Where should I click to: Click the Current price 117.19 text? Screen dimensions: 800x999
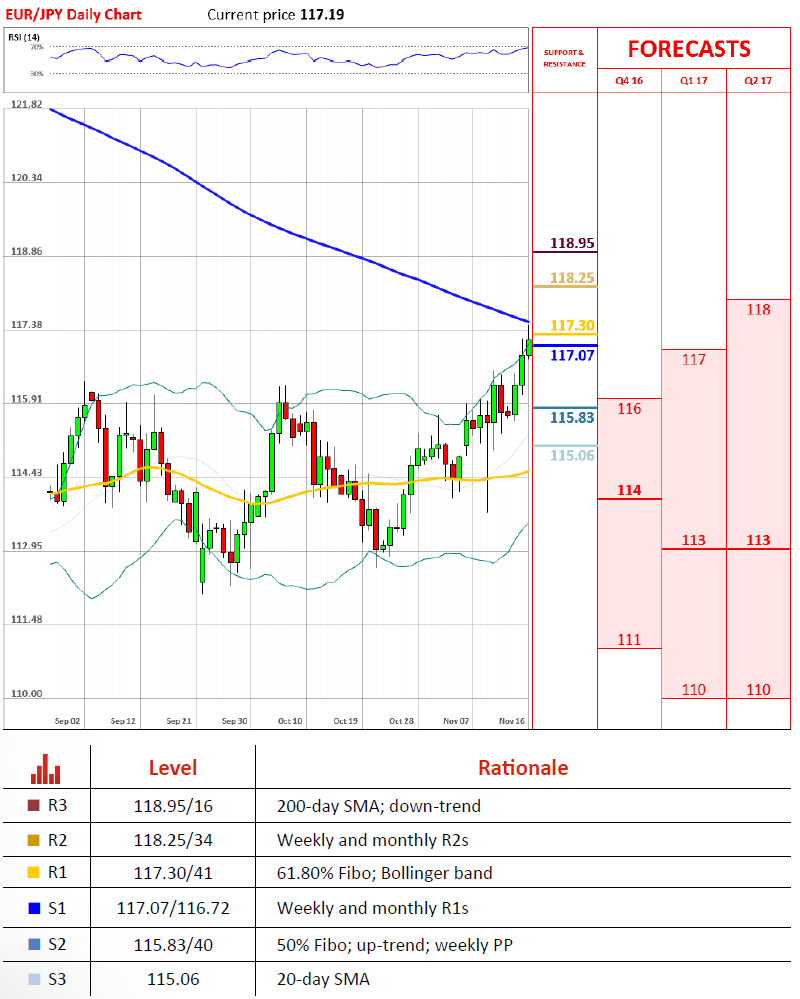pos(276,15)
